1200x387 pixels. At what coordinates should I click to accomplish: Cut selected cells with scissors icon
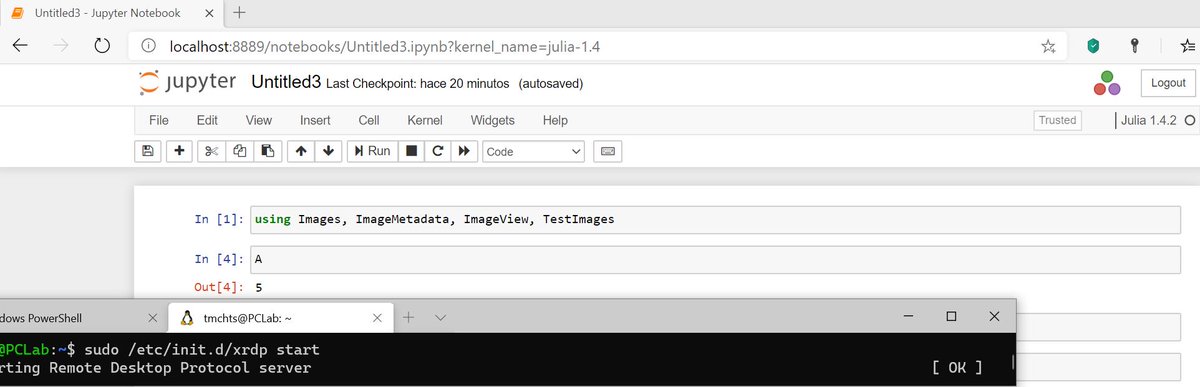[211, 151]
